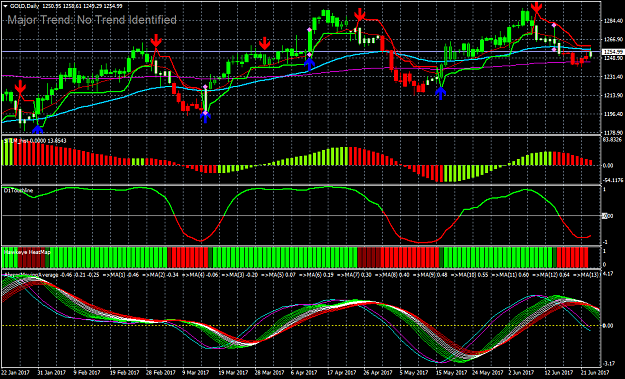
Task: Click pink diamond atop the 6 Apr candle
Action: (309, 29)
